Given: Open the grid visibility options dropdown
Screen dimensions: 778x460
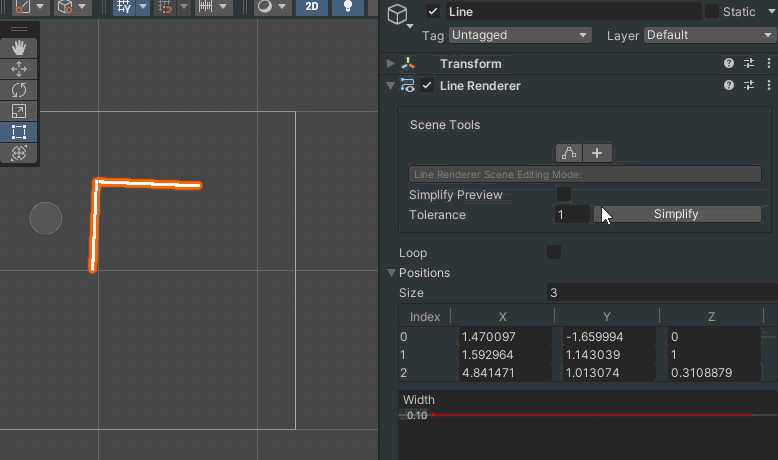Looking at the screenshot, I should pyautogui.click(x=143, y=7).
